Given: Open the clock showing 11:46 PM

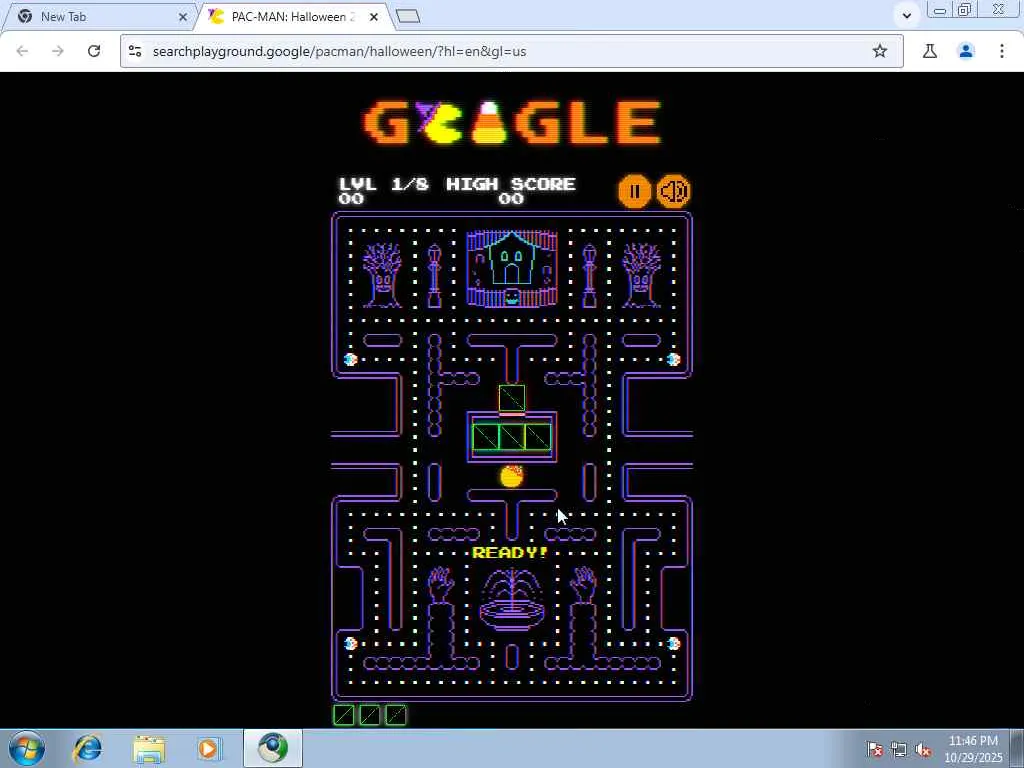Looking at the screenshot, I should tap(973, 748).
